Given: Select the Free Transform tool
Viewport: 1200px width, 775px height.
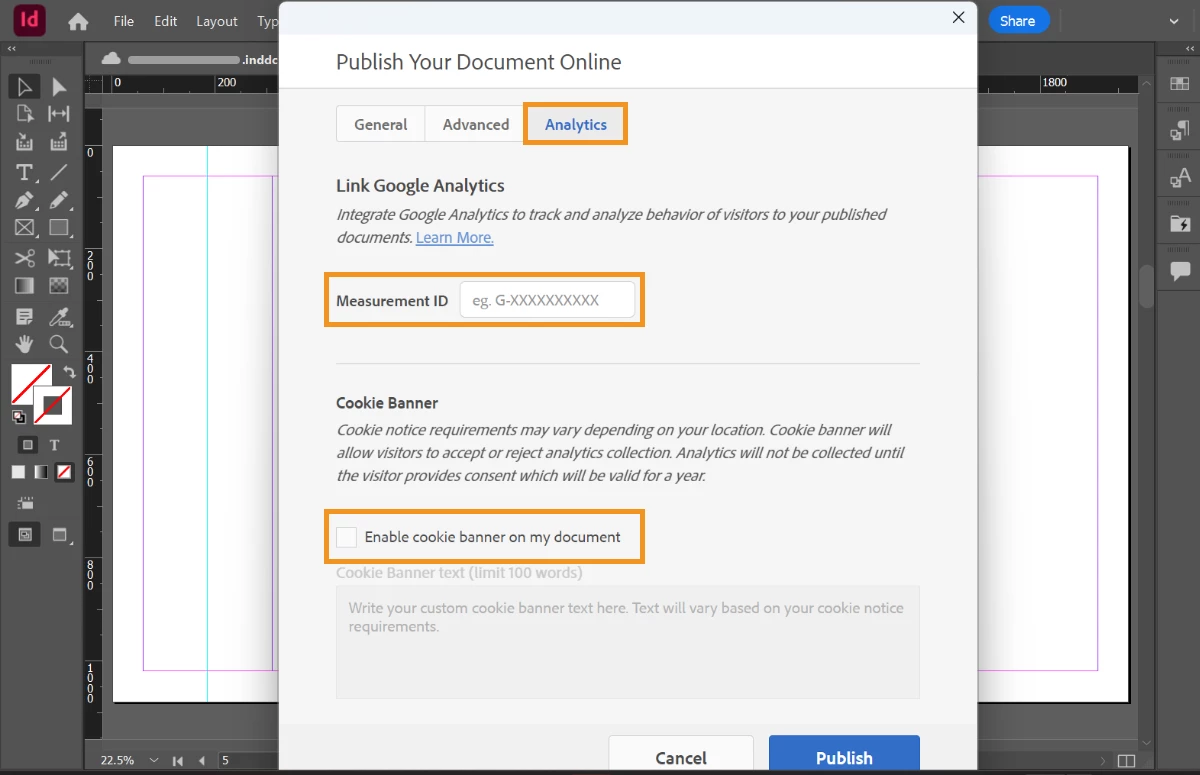Looking at the screenshot, I should pyautogui.click(x=59, y=258).
